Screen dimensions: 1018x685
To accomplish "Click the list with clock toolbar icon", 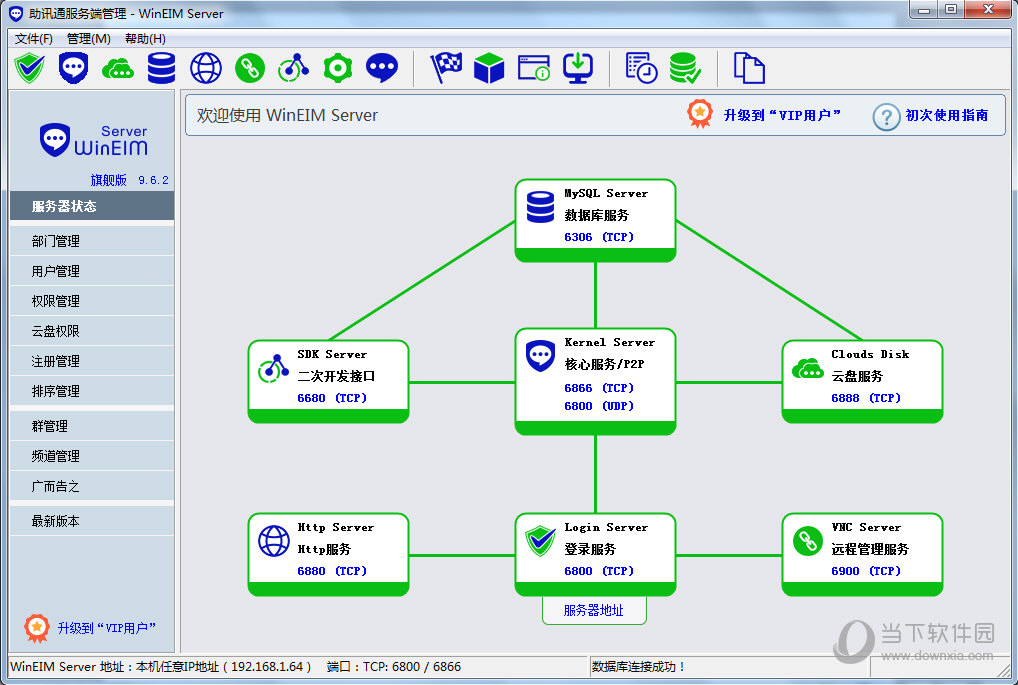I will (641, 68).
